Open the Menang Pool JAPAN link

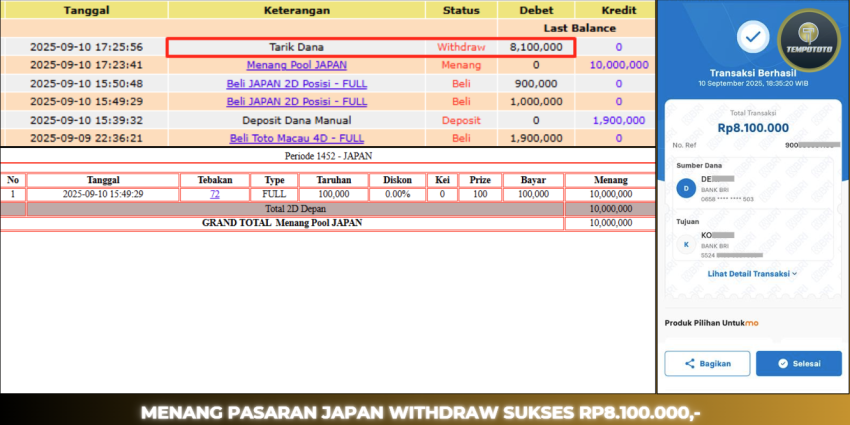pos(297,65)
